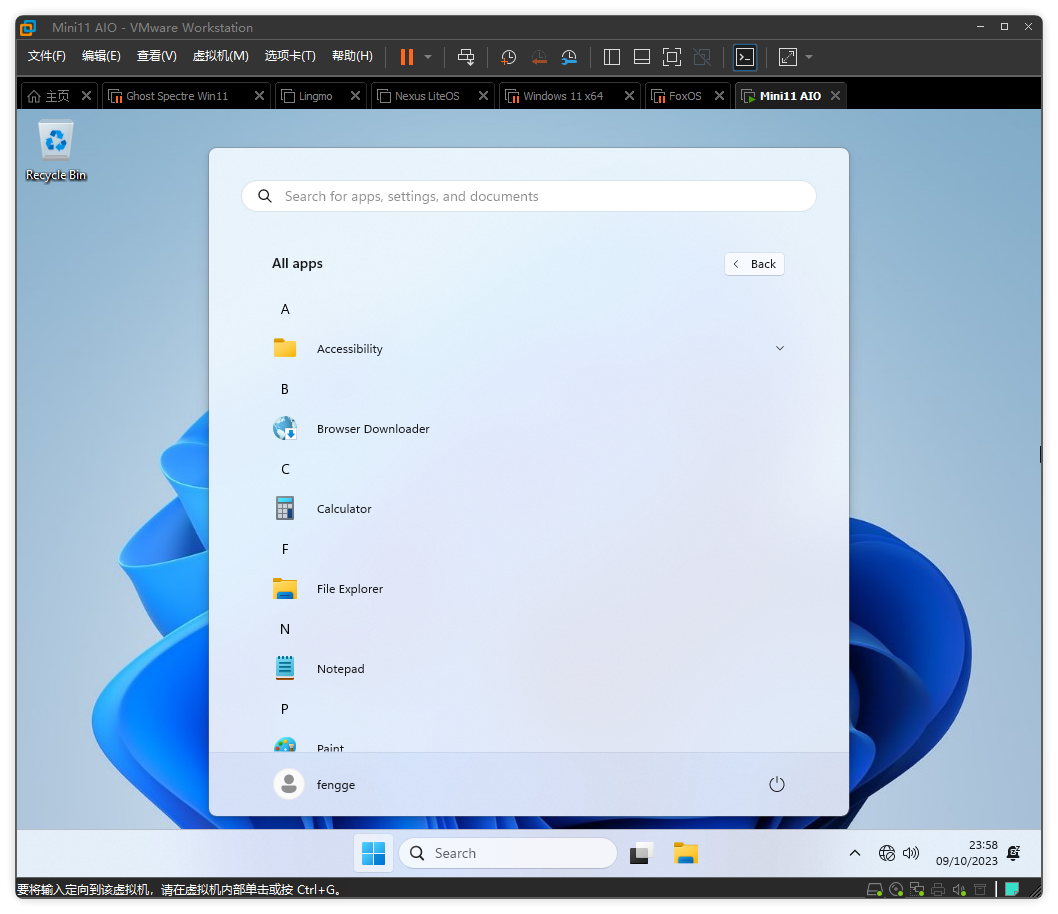The width and height of the screenshot is (1058, 914).
Task: Open the 文件(F) menu
Action: coord(47,56)
